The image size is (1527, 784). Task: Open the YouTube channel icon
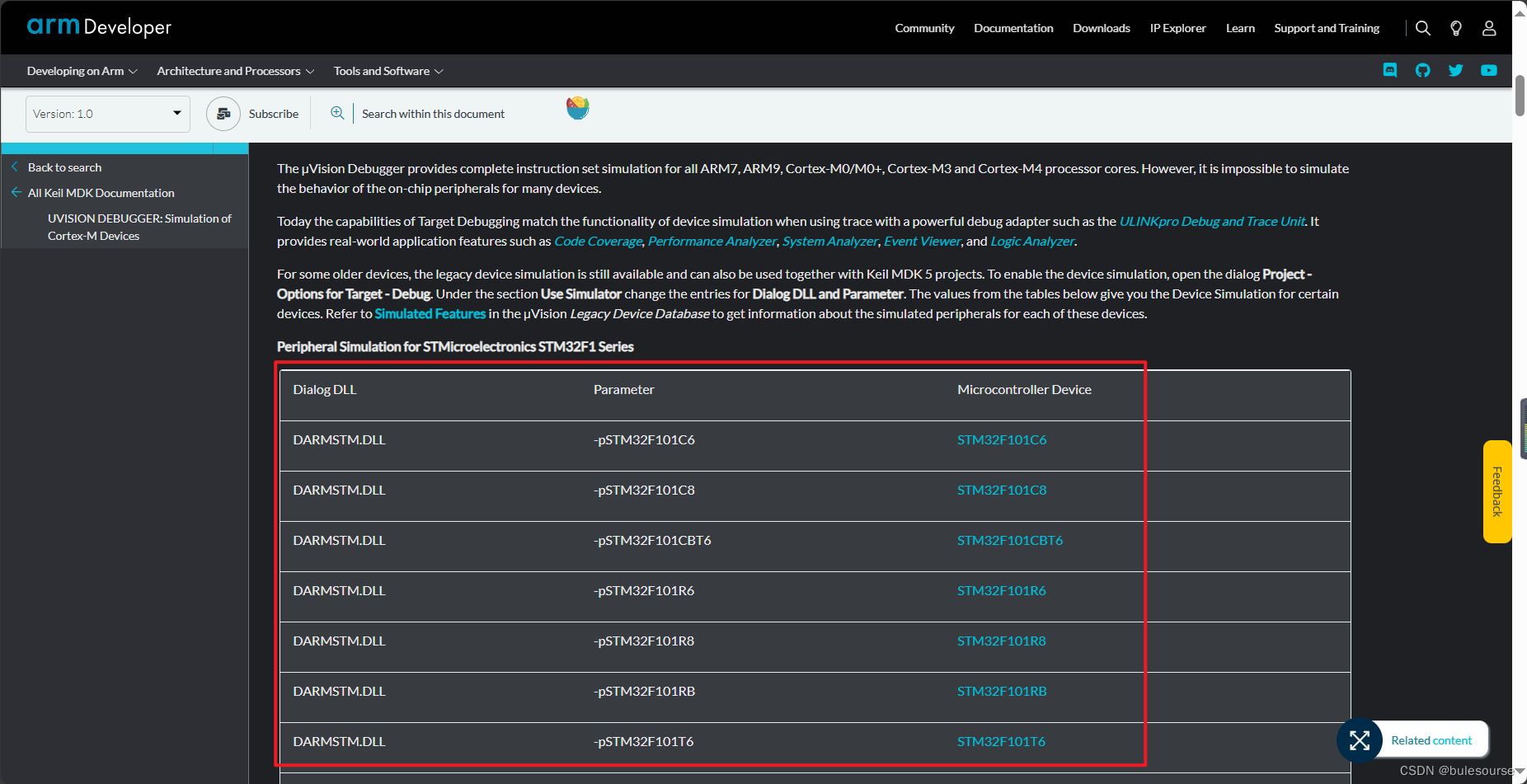click(x=1488, y=70)
